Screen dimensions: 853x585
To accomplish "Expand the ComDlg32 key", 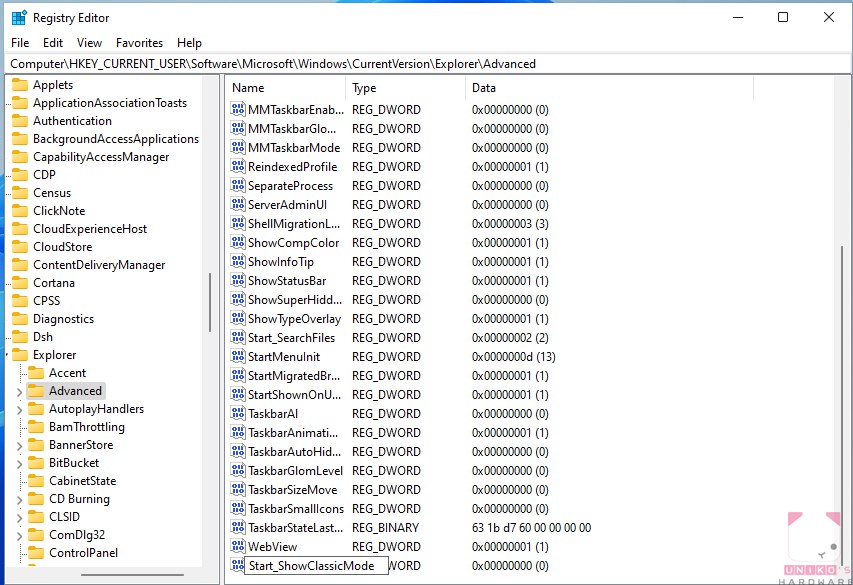I will pos(20,535).
